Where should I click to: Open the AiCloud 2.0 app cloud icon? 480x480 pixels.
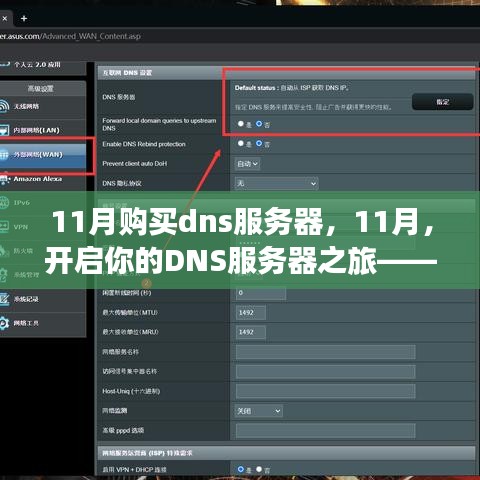[5, 64]
